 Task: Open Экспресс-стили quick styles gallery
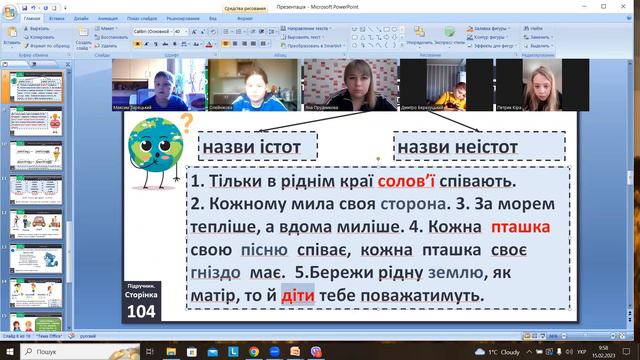[x=449, y=36]
